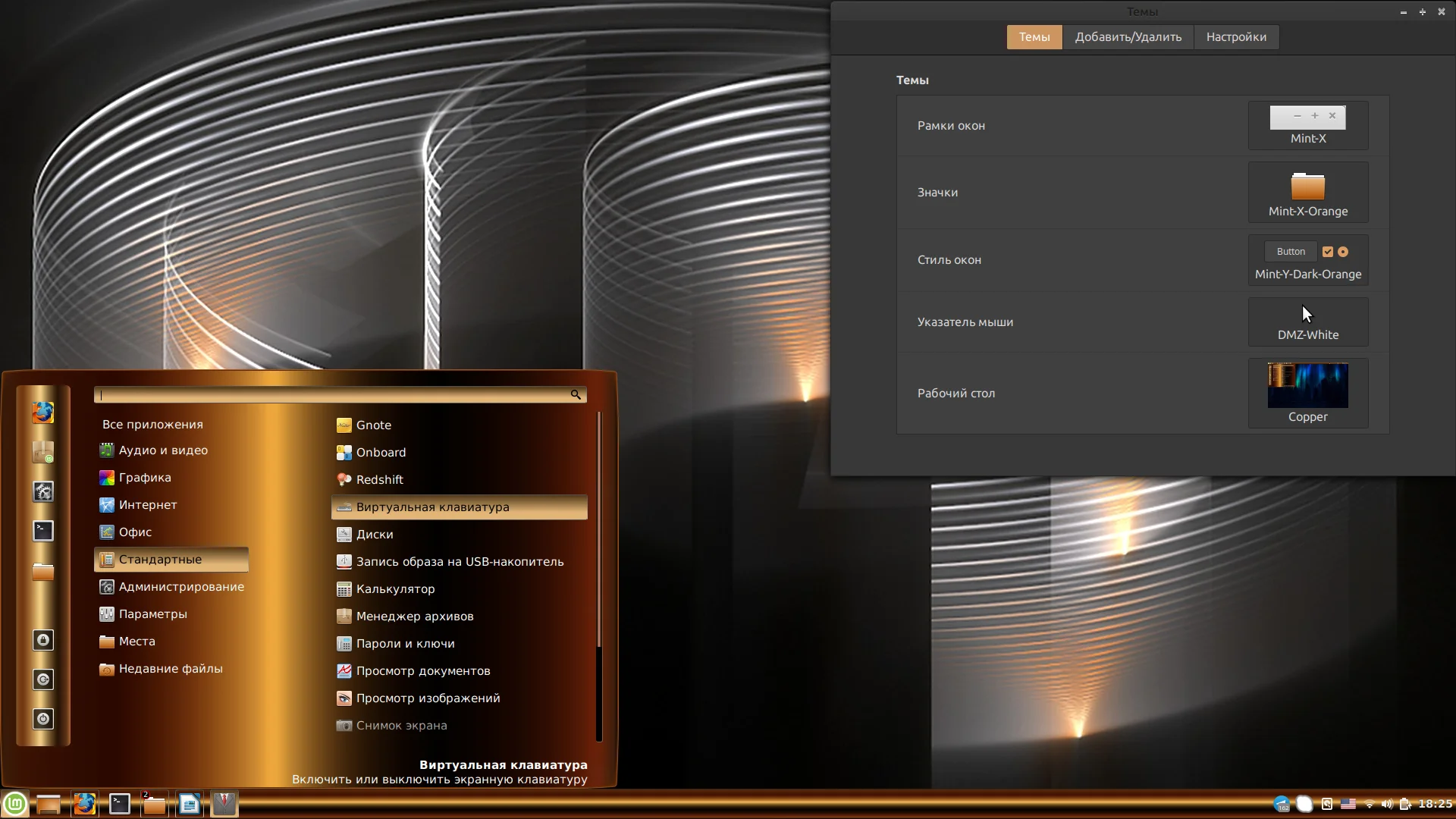Open the DMZ-White mouse pointer chooser

pos(1308,322)
